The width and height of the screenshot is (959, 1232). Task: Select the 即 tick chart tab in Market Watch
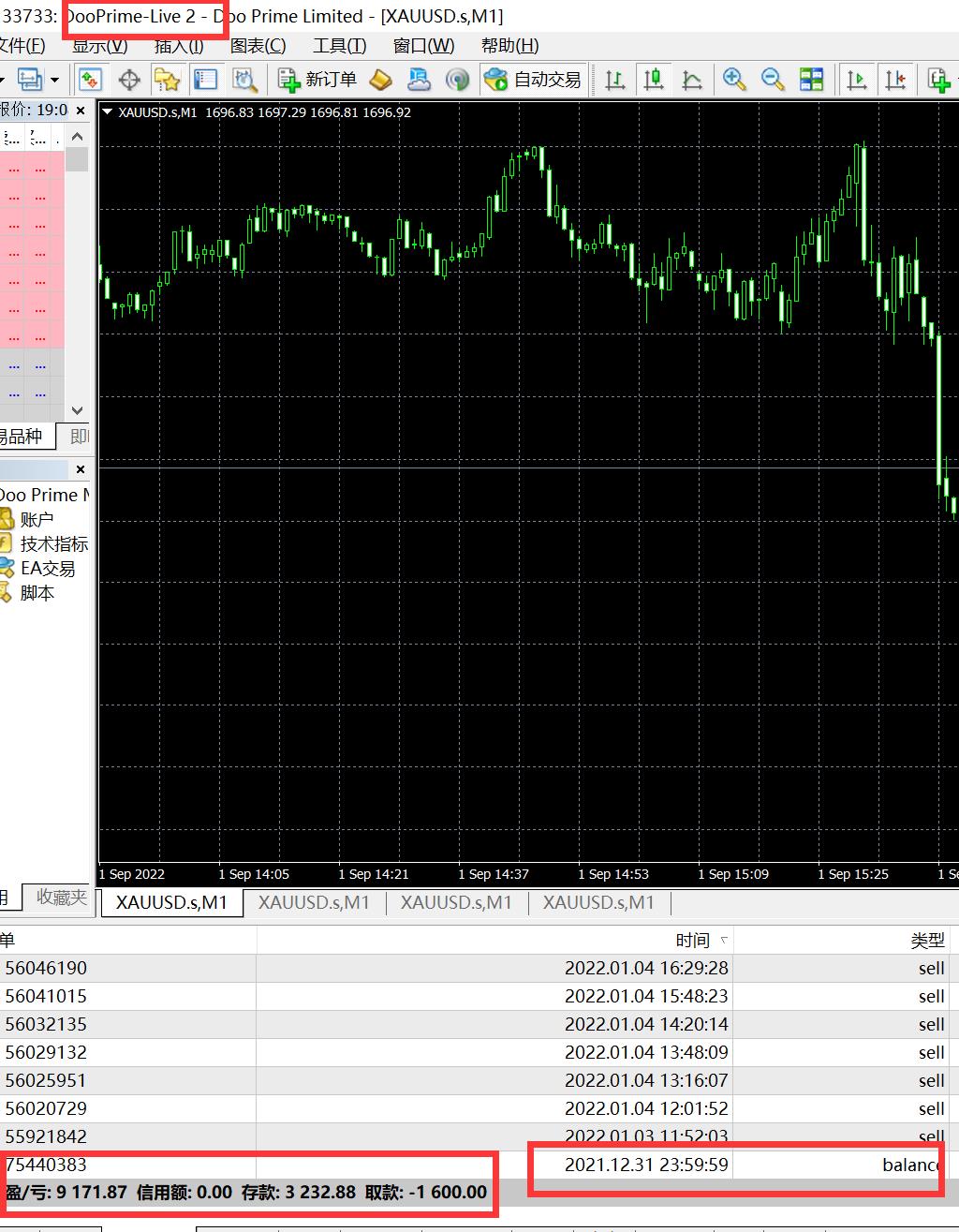click(x=79, y=437)
